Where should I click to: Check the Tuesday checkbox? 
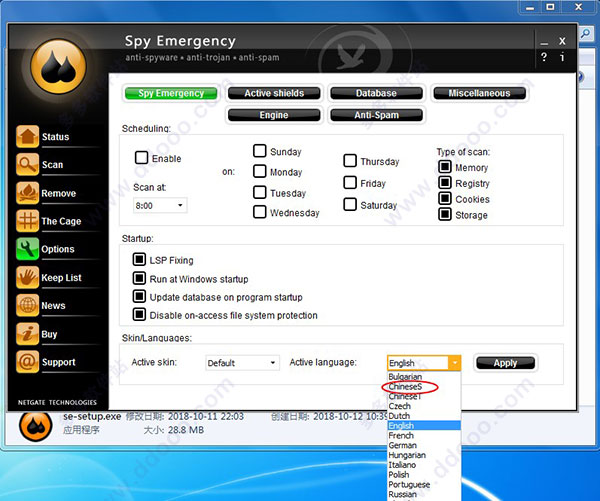(x=260, y=192)
